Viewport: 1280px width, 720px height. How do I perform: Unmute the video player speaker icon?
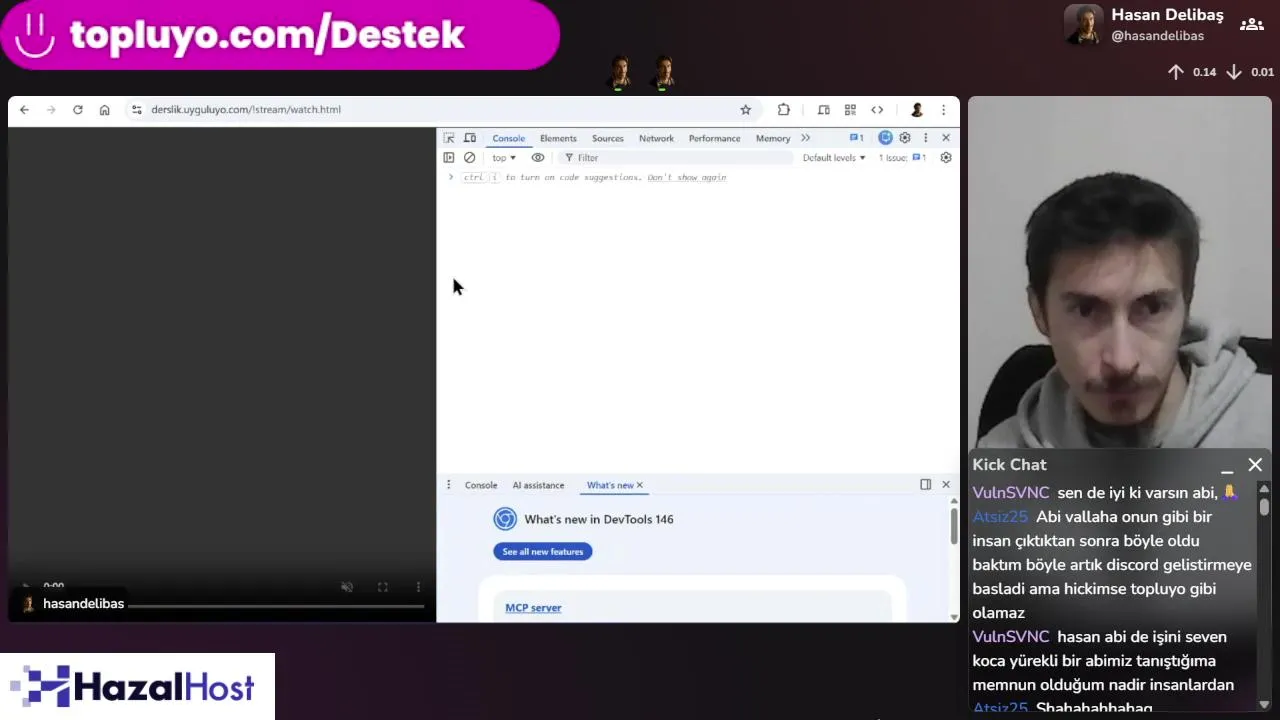(x=347, y=587)
